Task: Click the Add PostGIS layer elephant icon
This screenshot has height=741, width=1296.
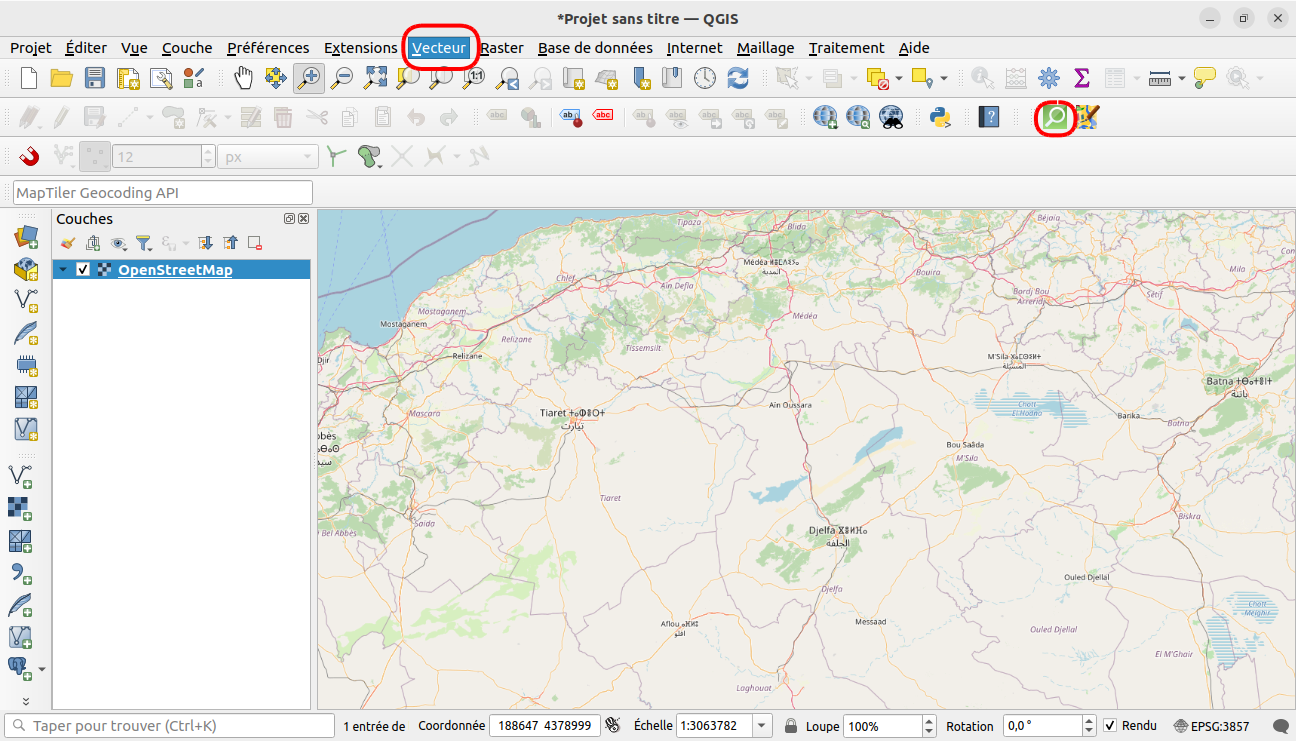Action: (x=20, y=667)
